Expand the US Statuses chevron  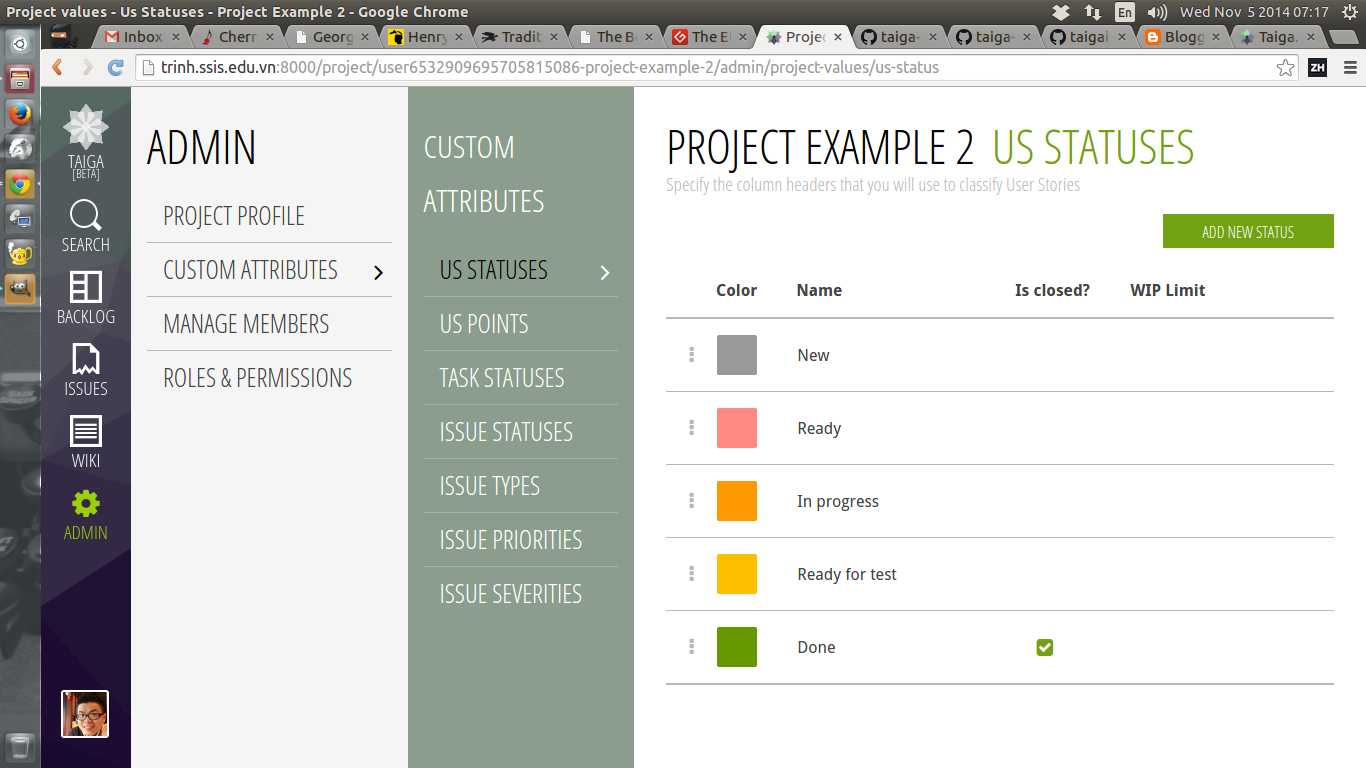point(605,270)
